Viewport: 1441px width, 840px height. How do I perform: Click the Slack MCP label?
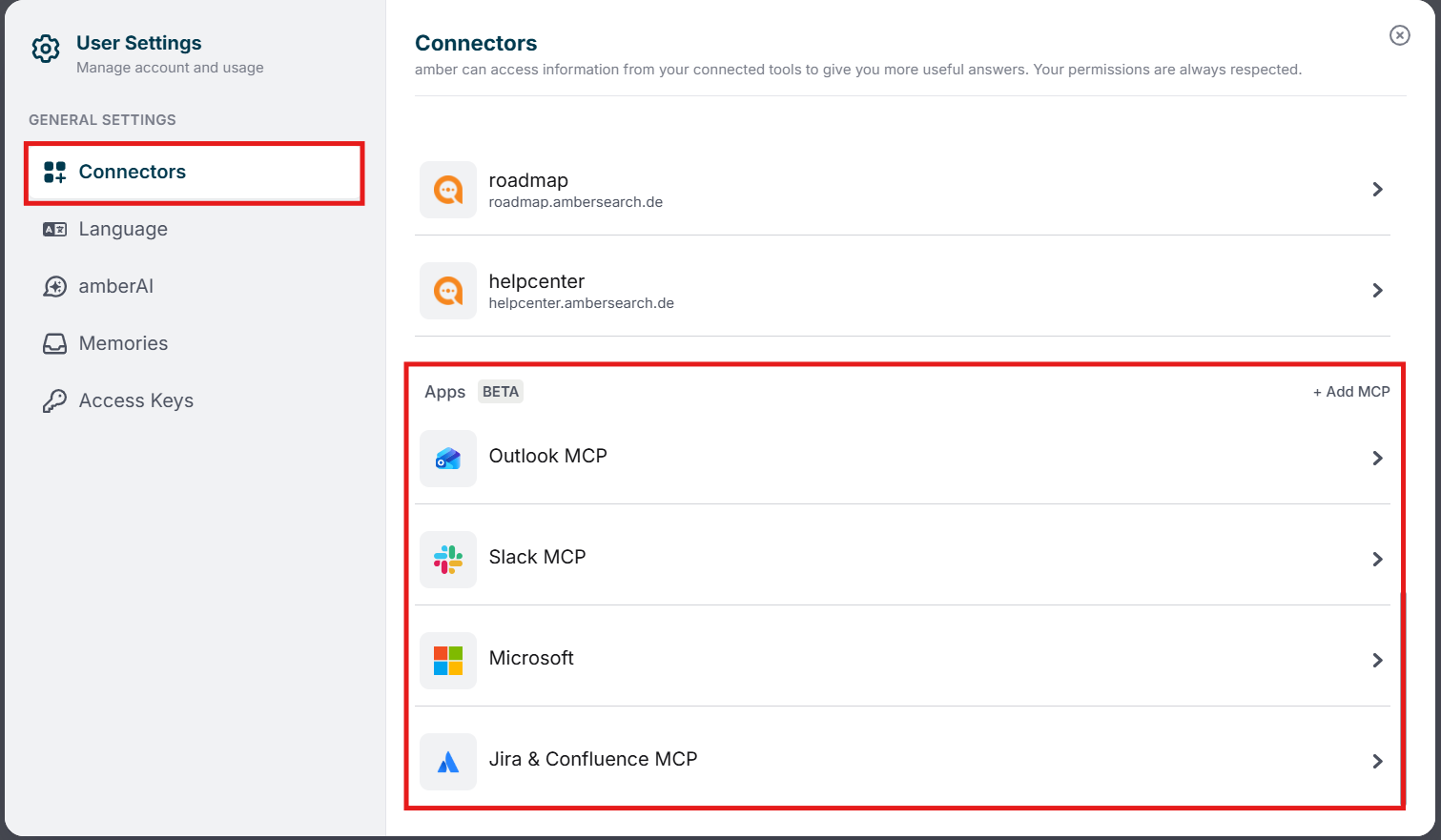click(x=538, y=557)
